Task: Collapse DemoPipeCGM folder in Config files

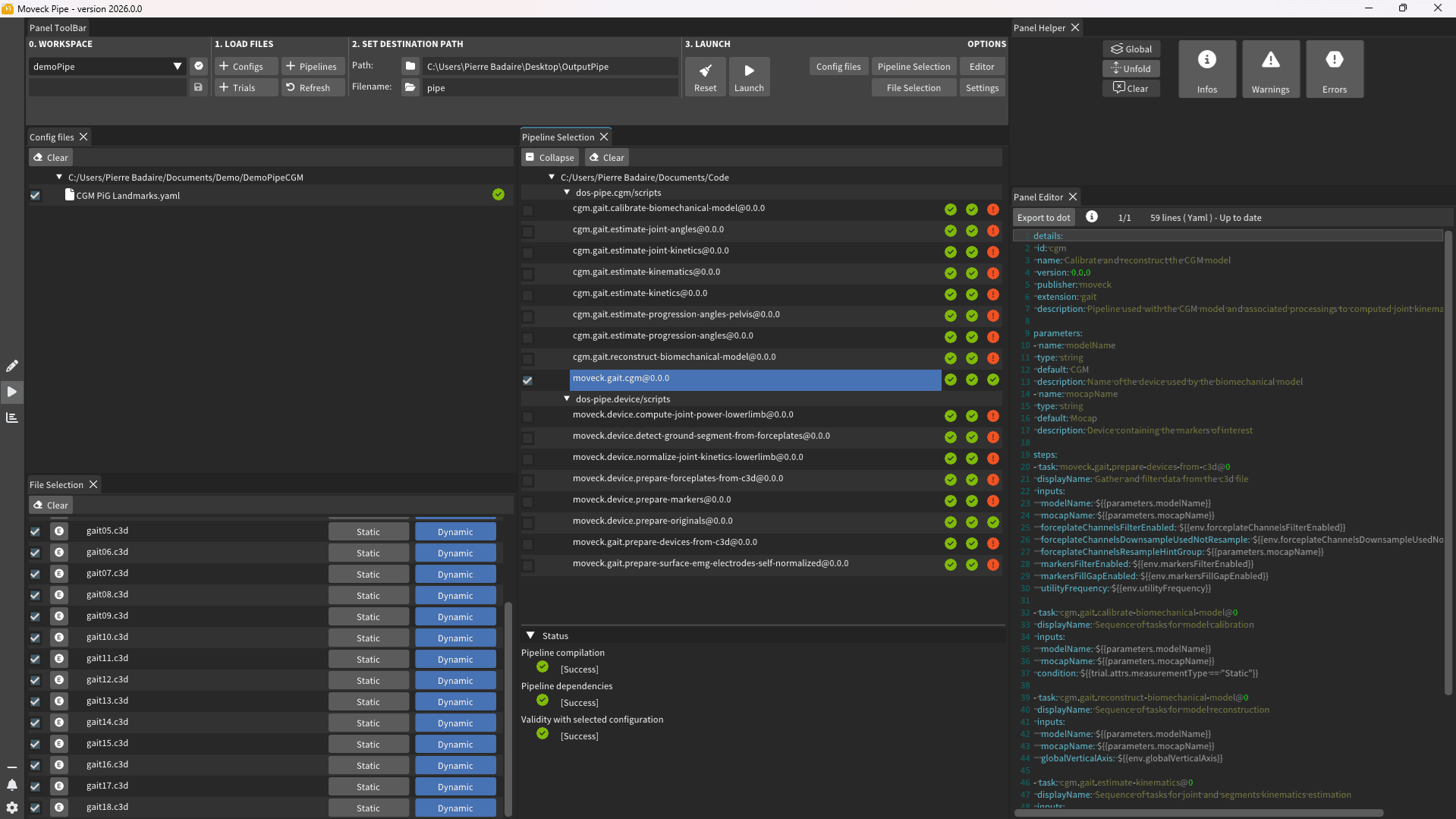Action: pyautogui.click(x=59, y=177)
